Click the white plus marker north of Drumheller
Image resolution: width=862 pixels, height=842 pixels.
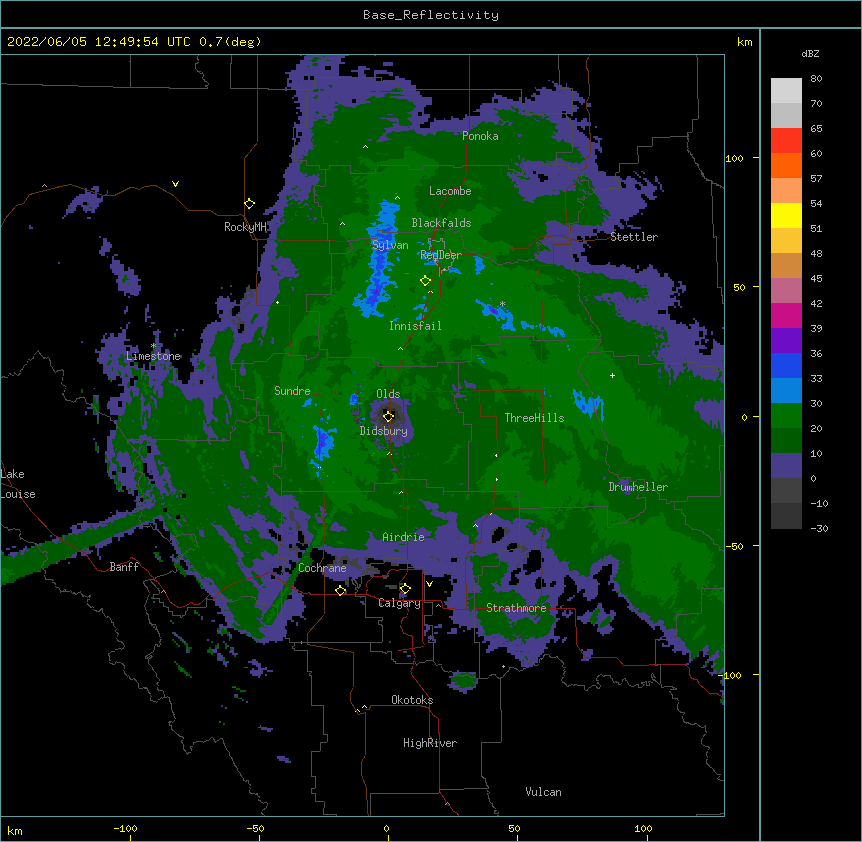(612, 375)
